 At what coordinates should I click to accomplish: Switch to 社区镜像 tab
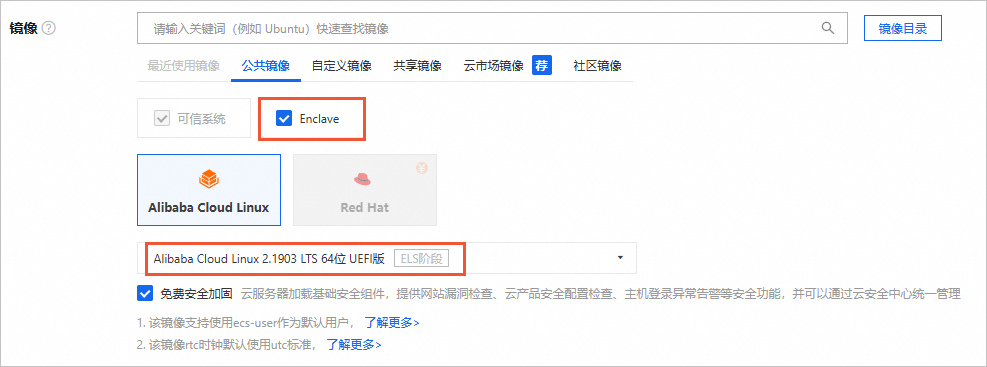tap(597, 66)
